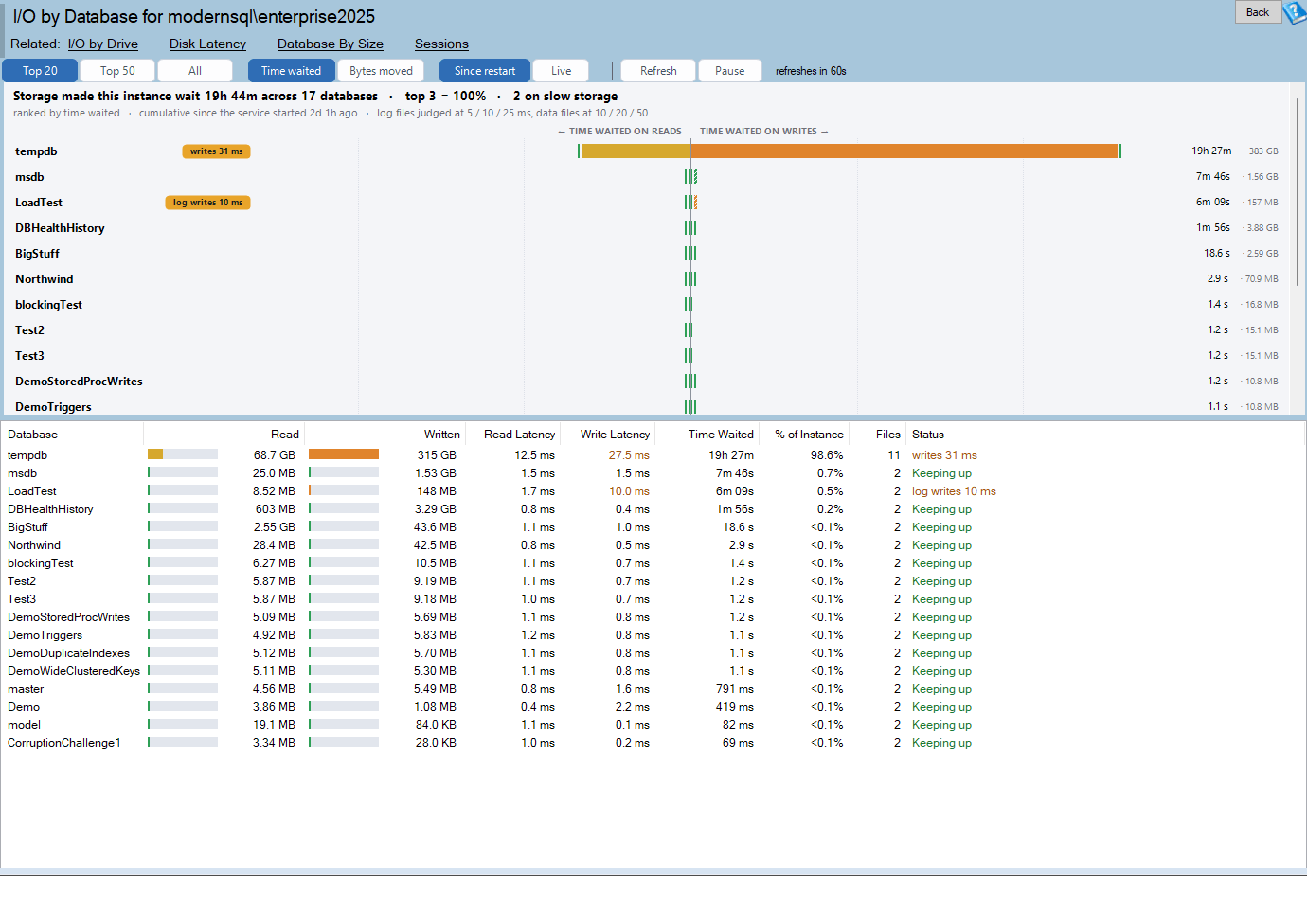The image size is (1307, 924).
Task: Open the Disk Latency link
Action: (207, 44)
